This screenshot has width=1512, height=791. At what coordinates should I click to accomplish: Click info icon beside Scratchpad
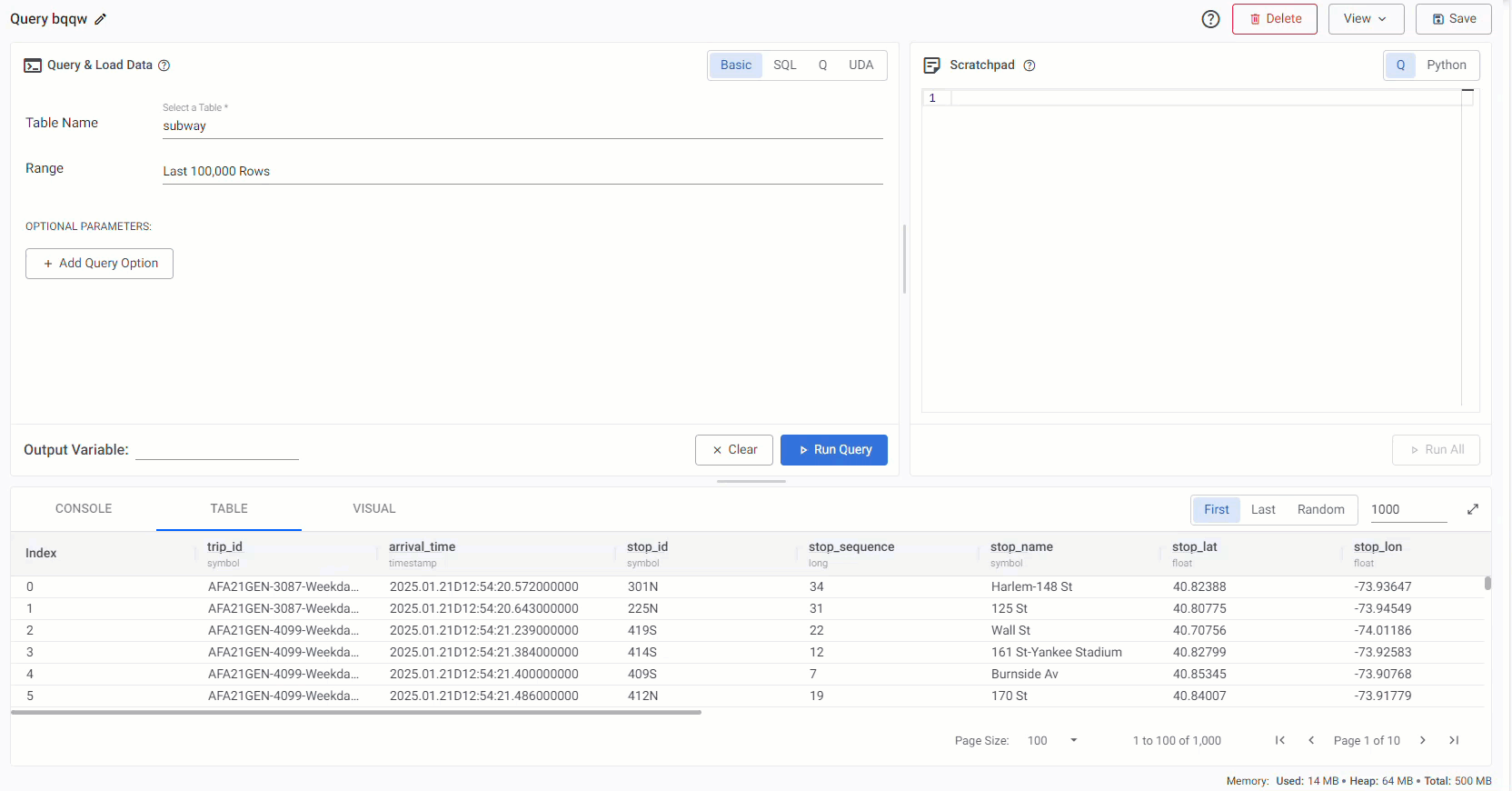coord(1030,65)
